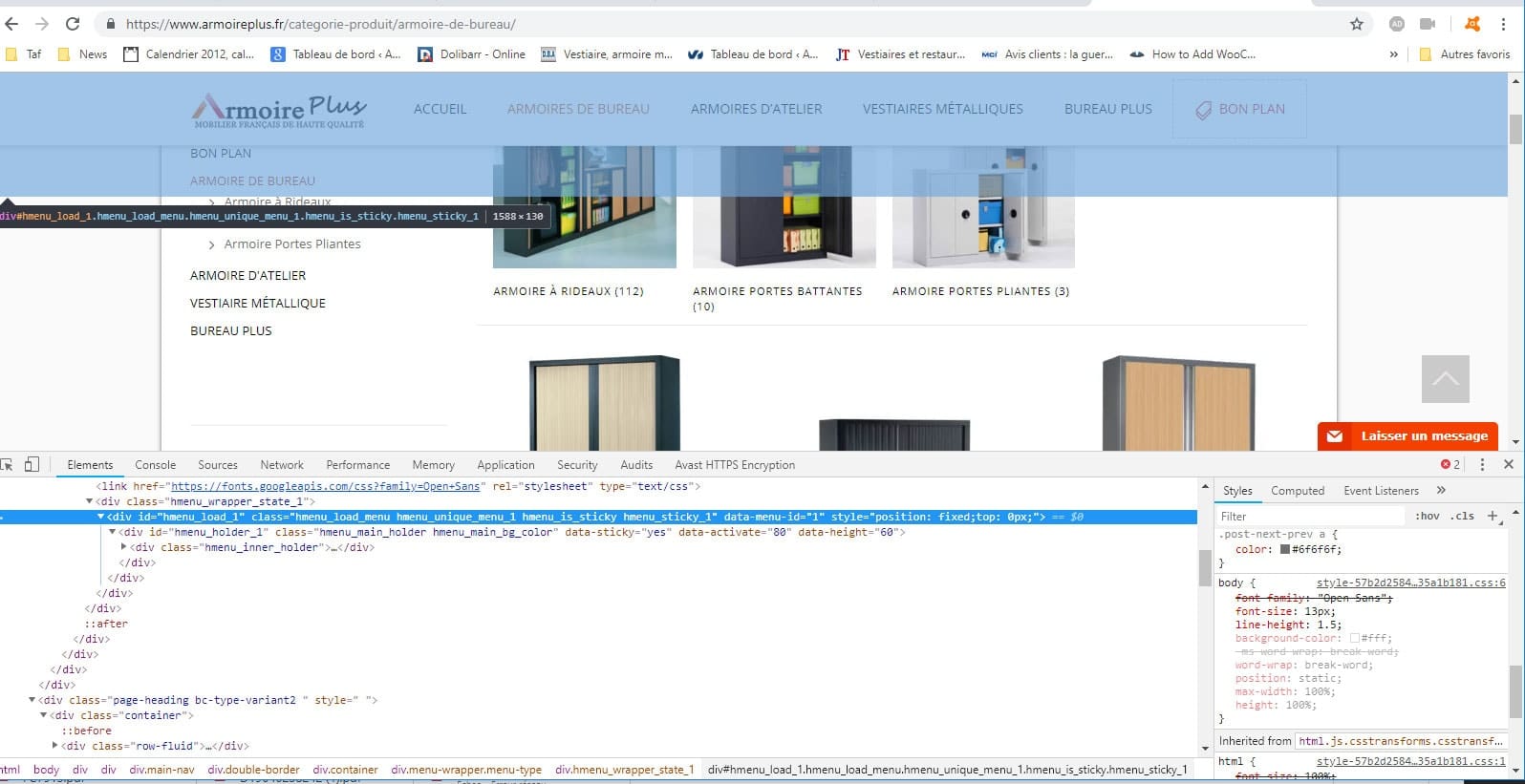Open DevTools customize three-dot menu
Image resolution: width=1525 pixels, height=784 pixels.
click(1482, 465)
